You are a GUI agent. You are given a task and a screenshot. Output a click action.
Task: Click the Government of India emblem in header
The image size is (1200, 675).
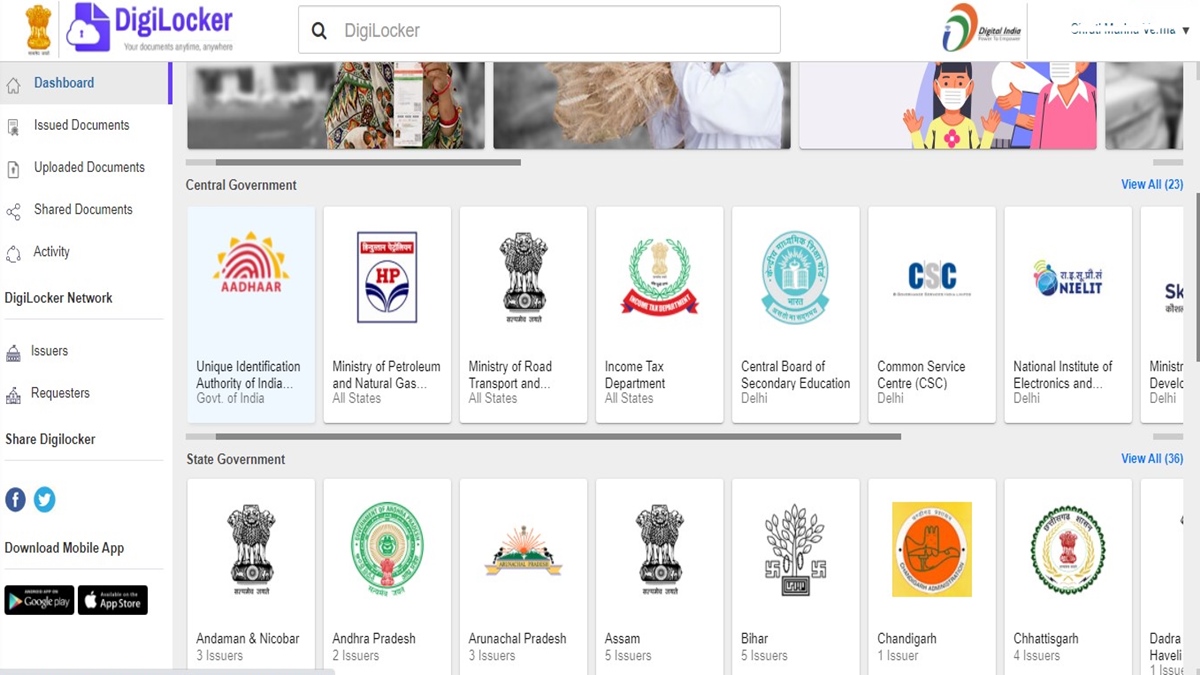37,29
